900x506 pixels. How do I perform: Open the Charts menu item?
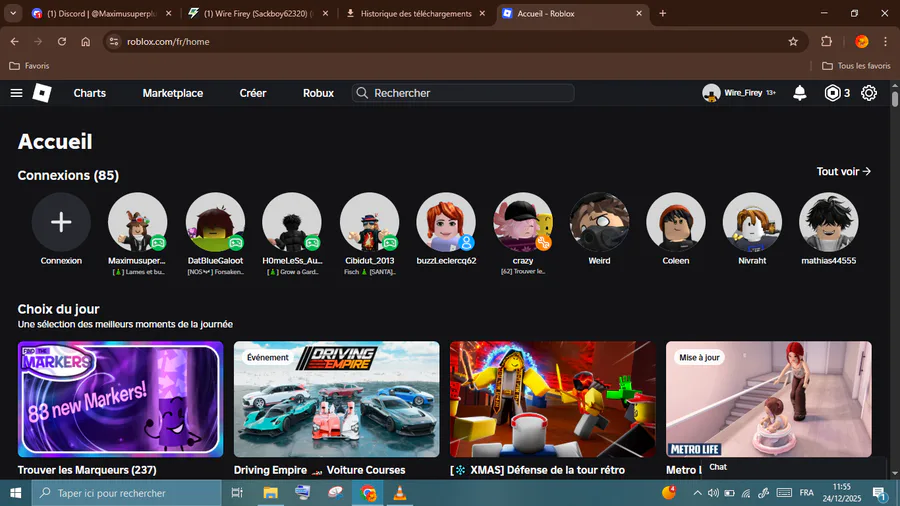(x=90, y=93)
